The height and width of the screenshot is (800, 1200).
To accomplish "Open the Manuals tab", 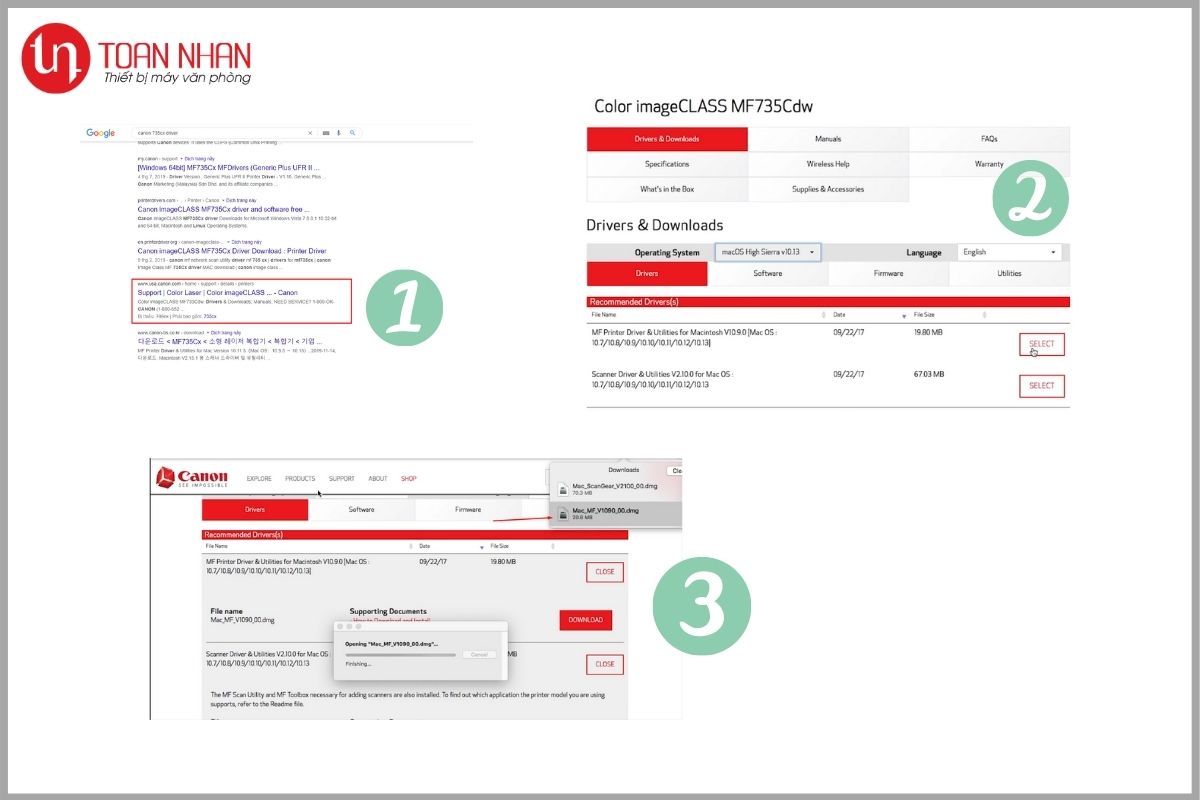I will (828, 139).
